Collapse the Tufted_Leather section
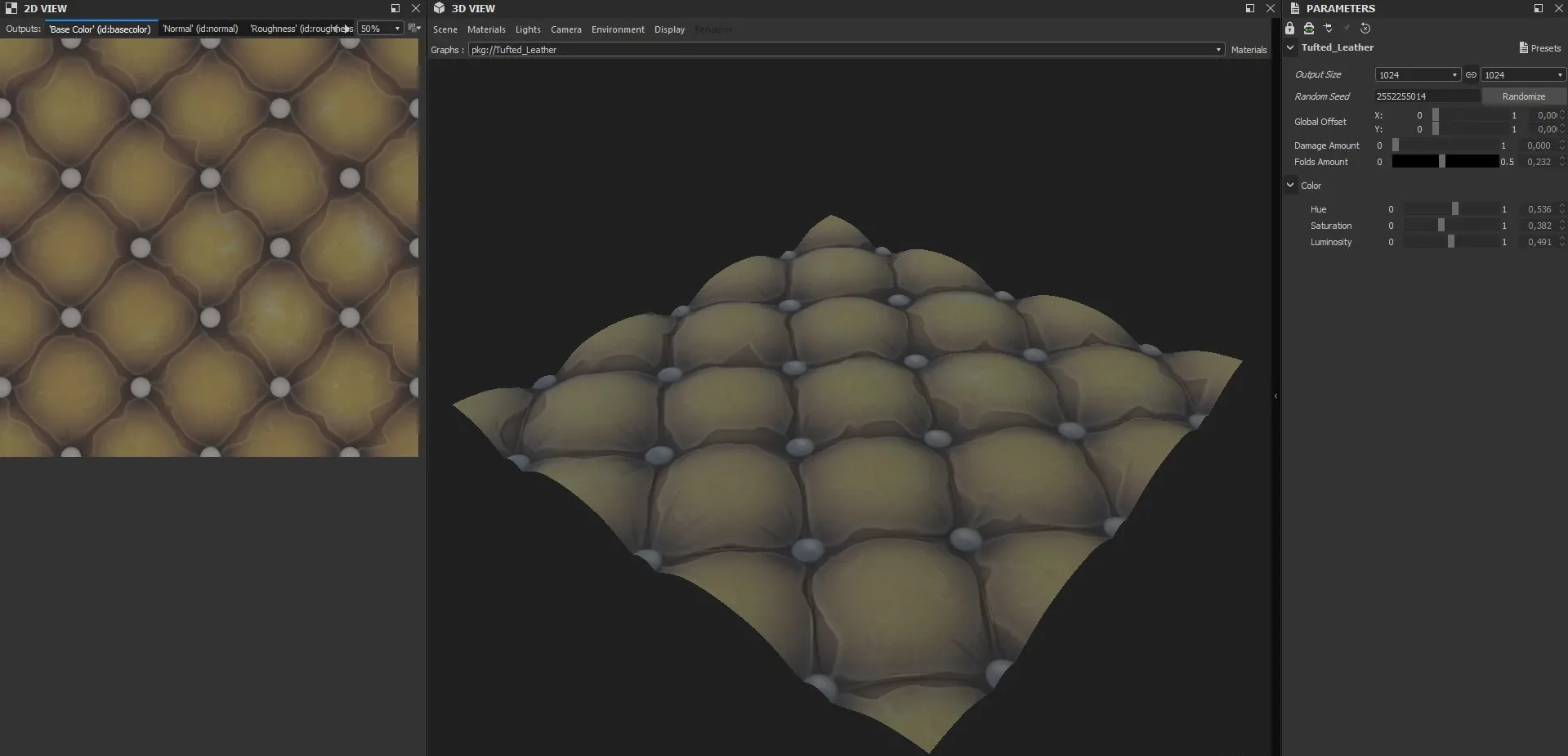This screenshot has width=1568, height=756. tap(1290, 47)
